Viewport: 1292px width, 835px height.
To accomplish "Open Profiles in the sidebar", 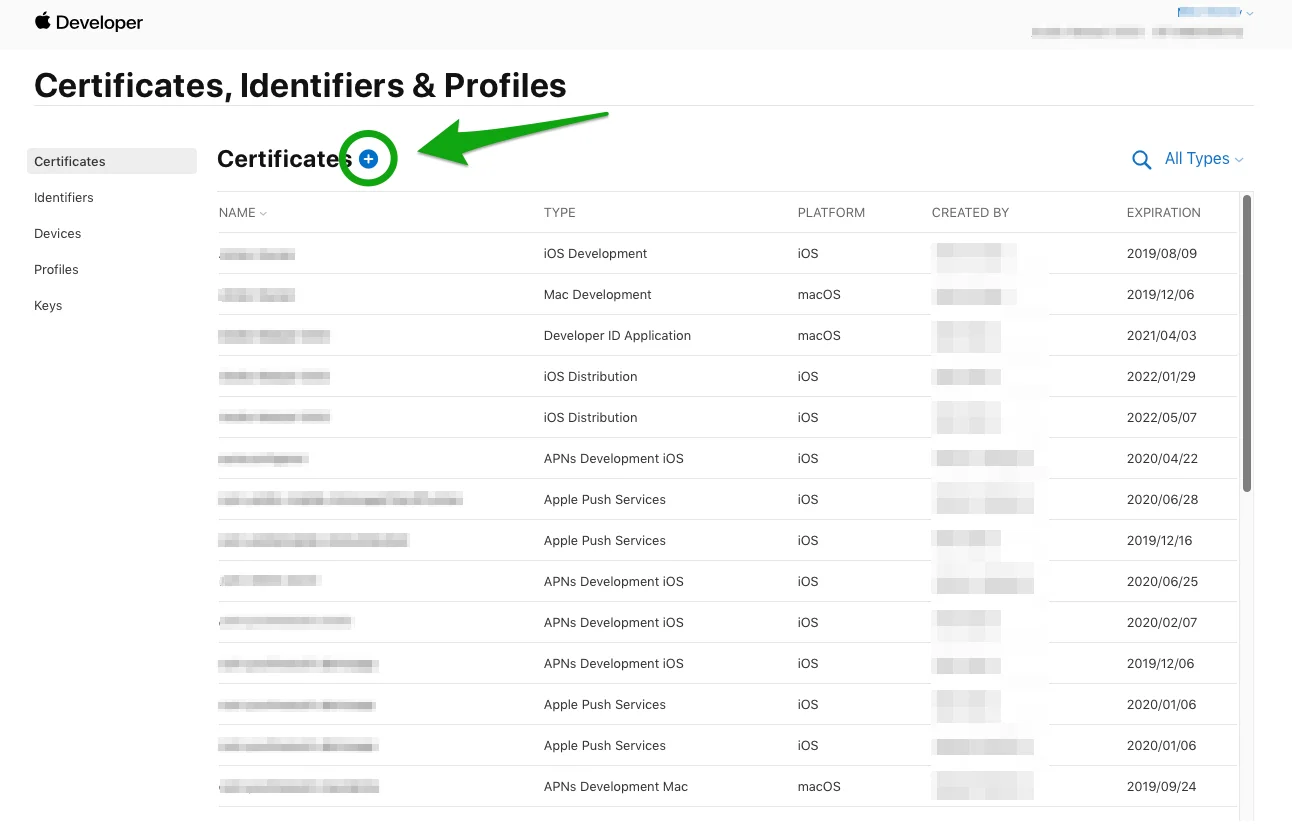I will [x=56, y=269].
